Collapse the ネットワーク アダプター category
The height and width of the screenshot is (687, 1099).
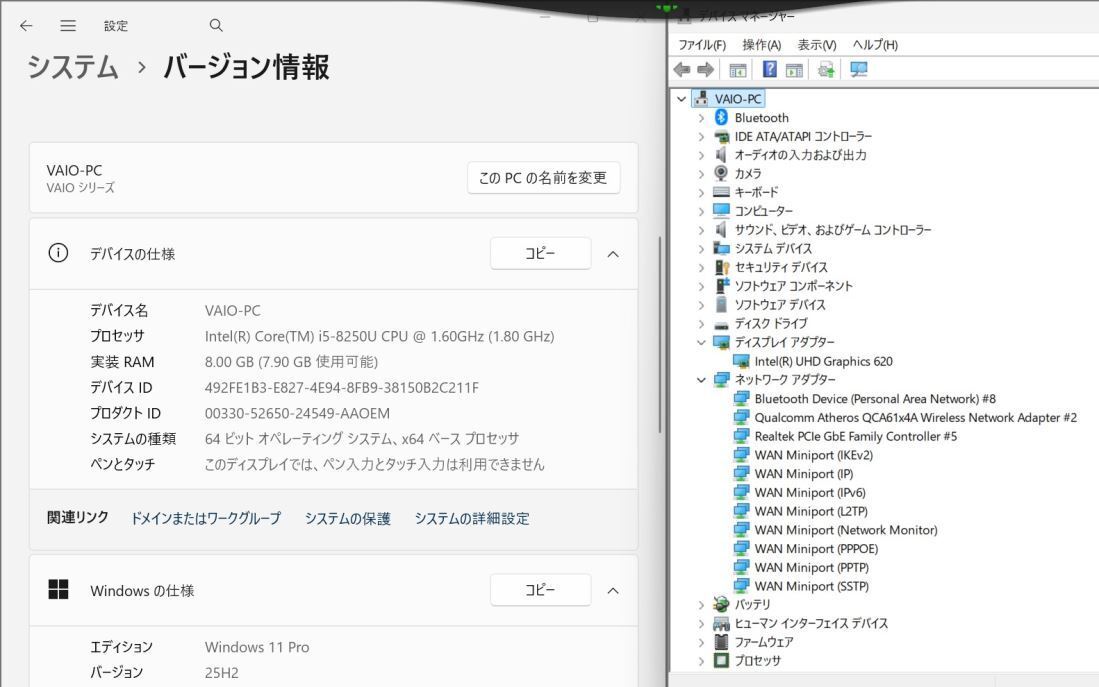[700, 379]
